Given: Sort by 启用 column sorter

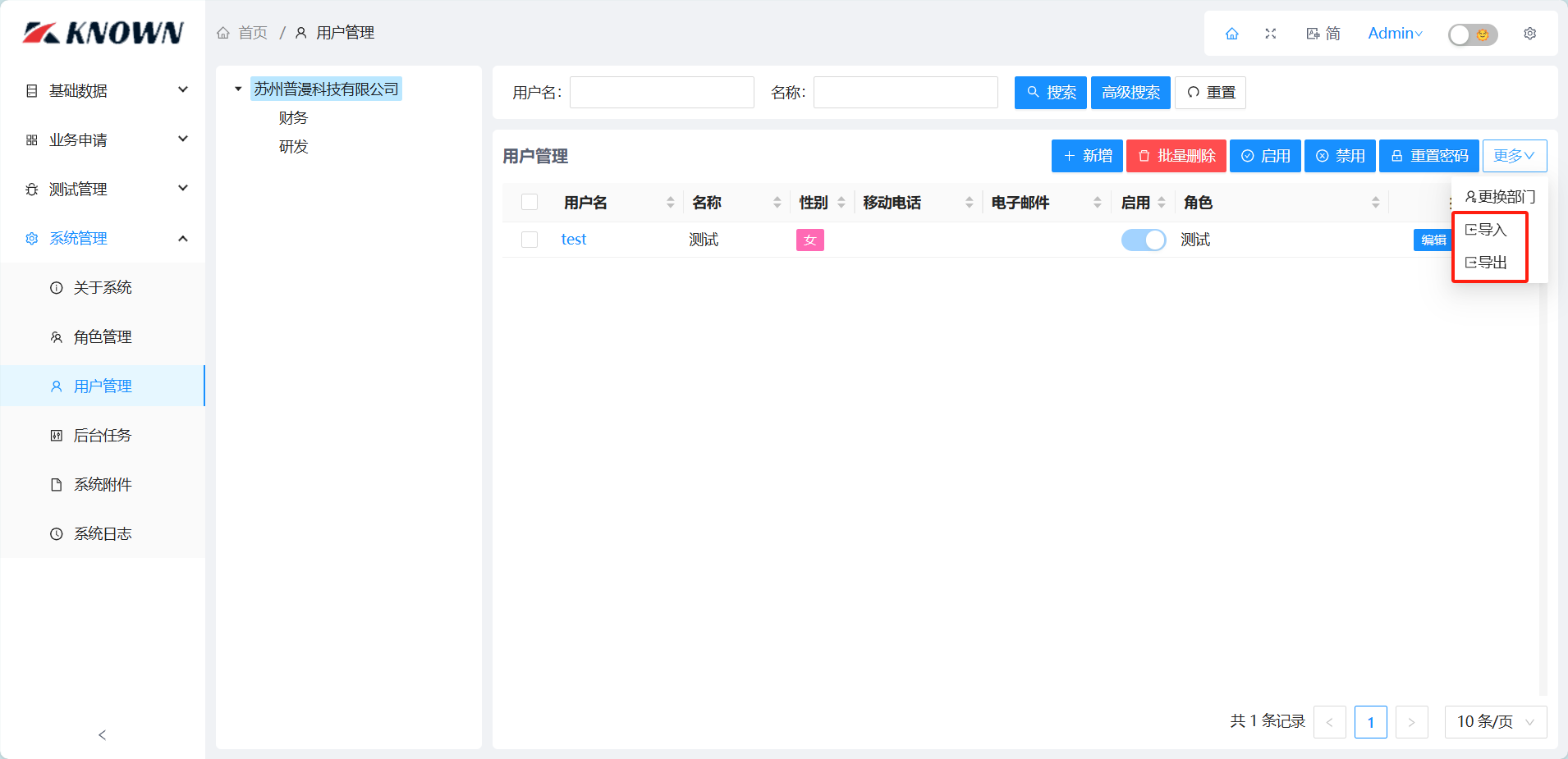Looking at the screenshot, I should click(x=1162, y=203).
